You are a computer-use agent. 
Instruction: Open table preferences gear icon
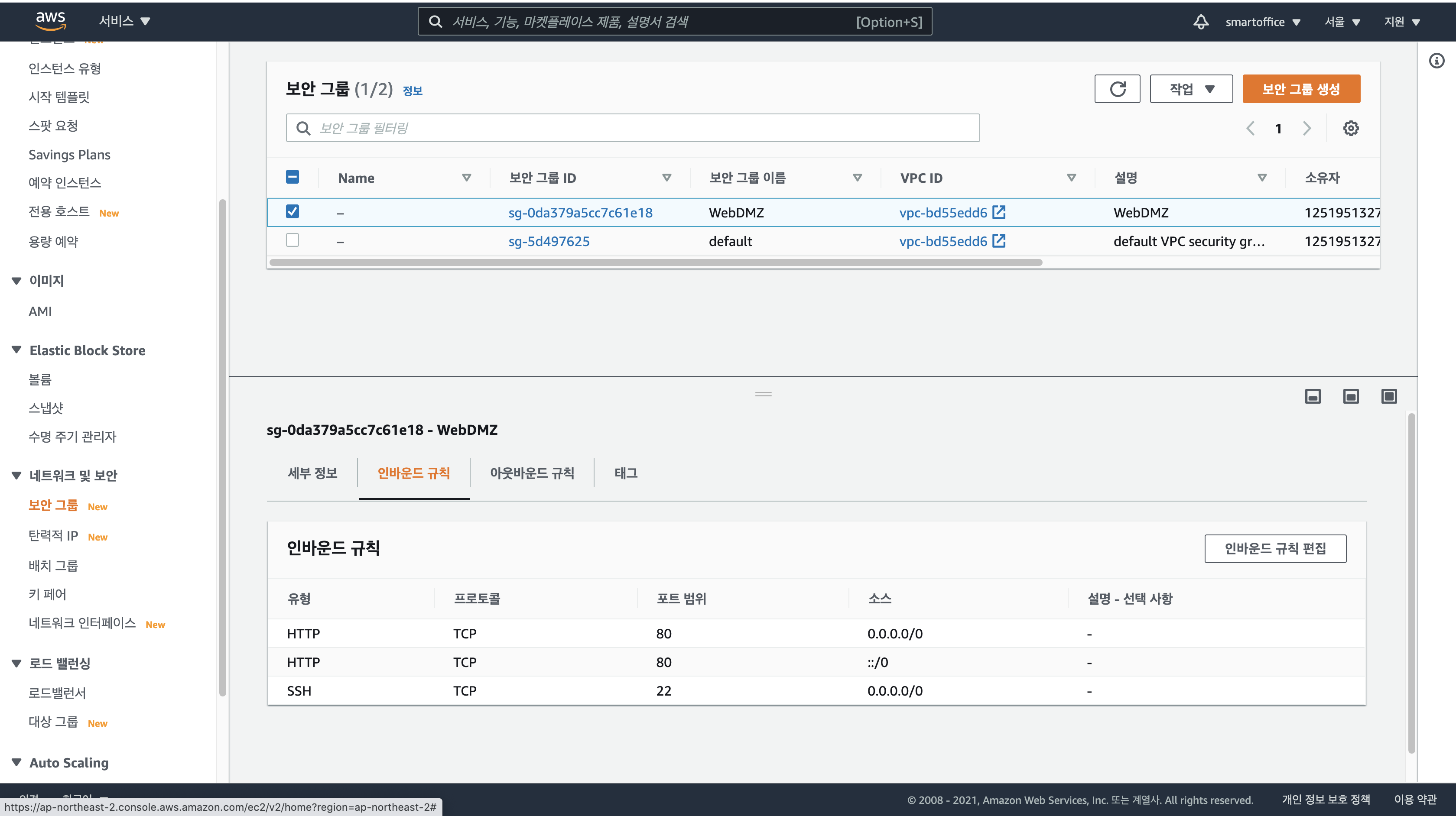point(1350,128)
